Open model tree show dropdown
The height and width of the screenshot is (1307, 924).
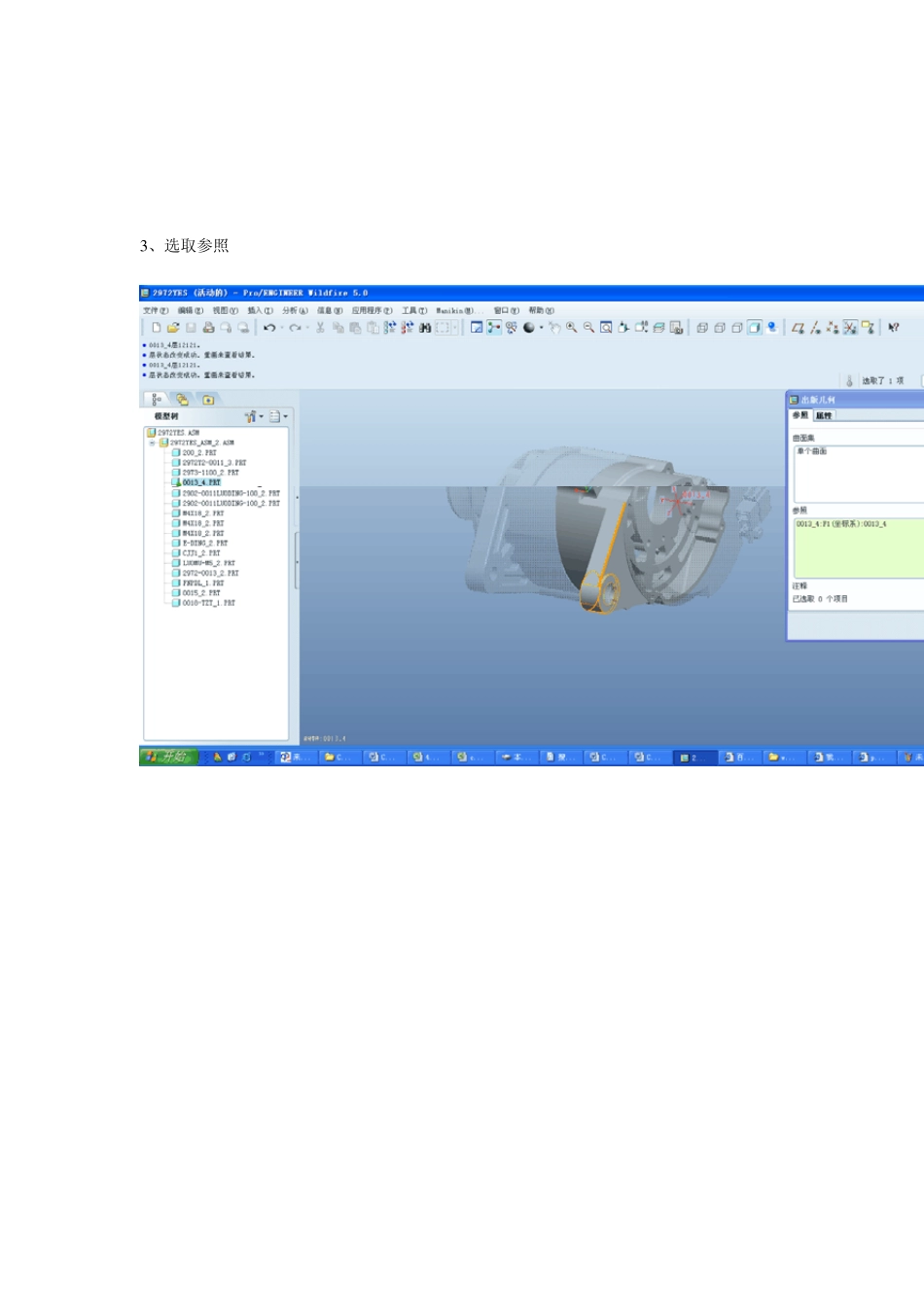tap(278, 416)
